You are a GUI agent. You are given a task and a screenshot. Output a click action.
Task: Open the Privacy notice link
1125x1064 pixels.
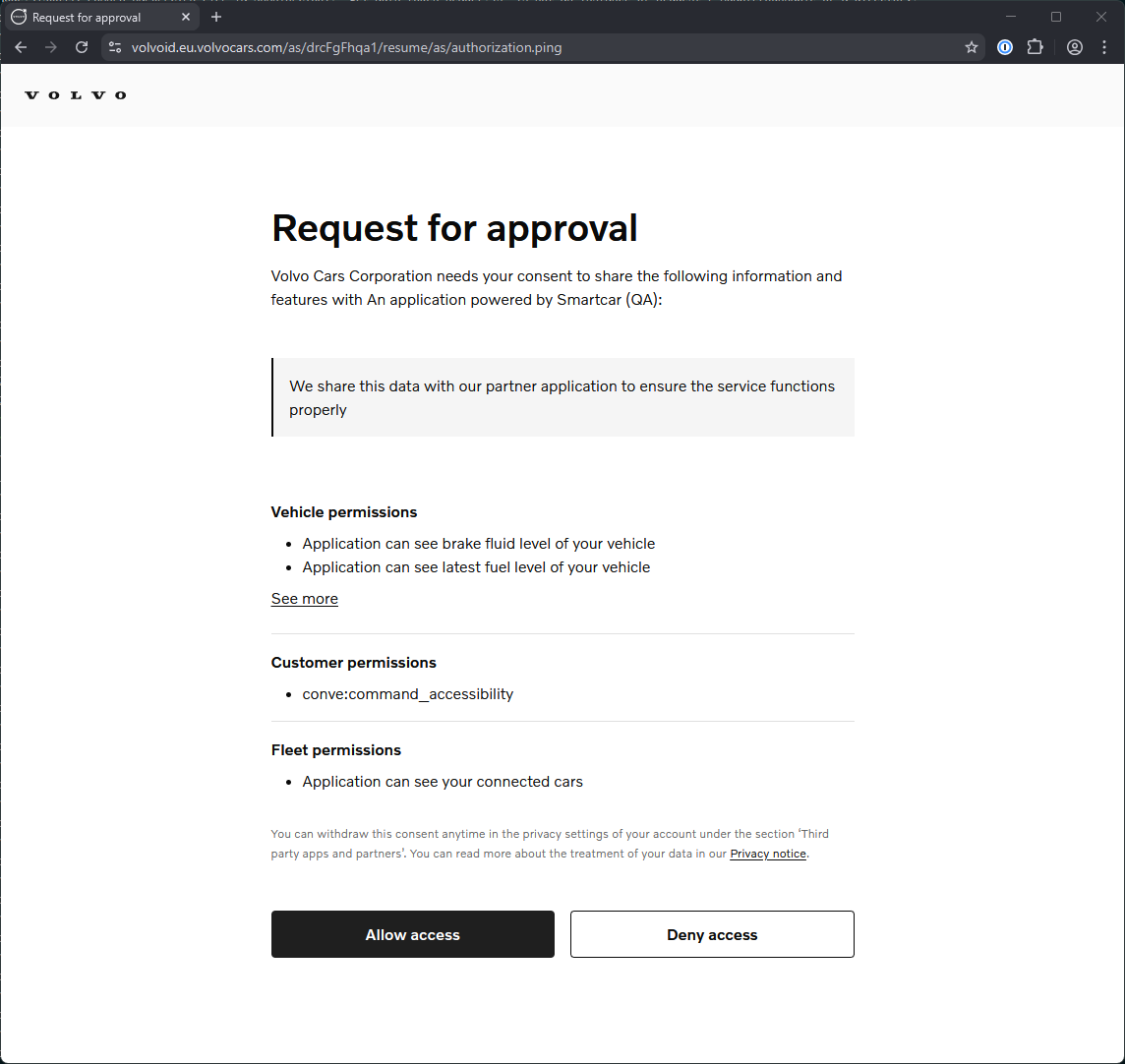768,854
